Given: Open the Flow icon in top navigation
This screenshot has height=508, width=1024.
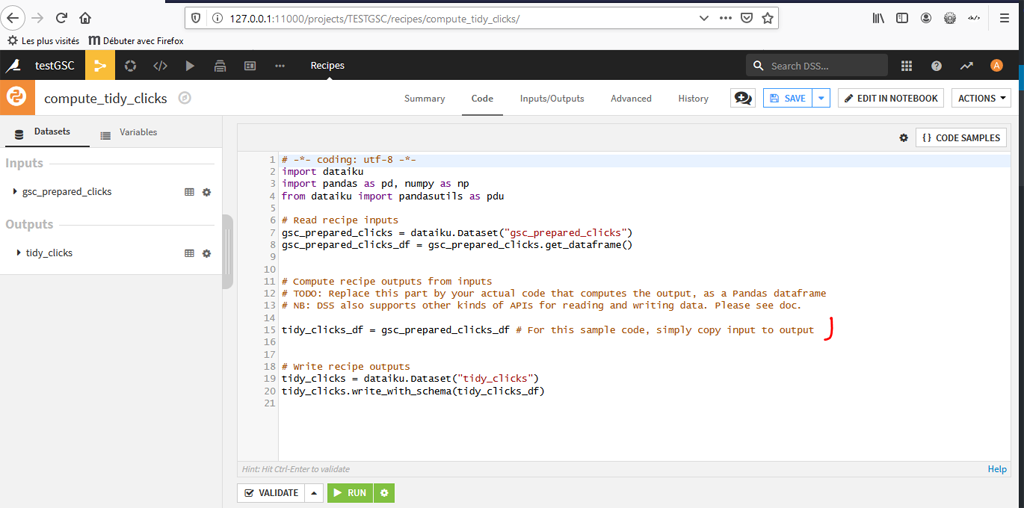Looking at the screenshot, I should pos(100,65).
